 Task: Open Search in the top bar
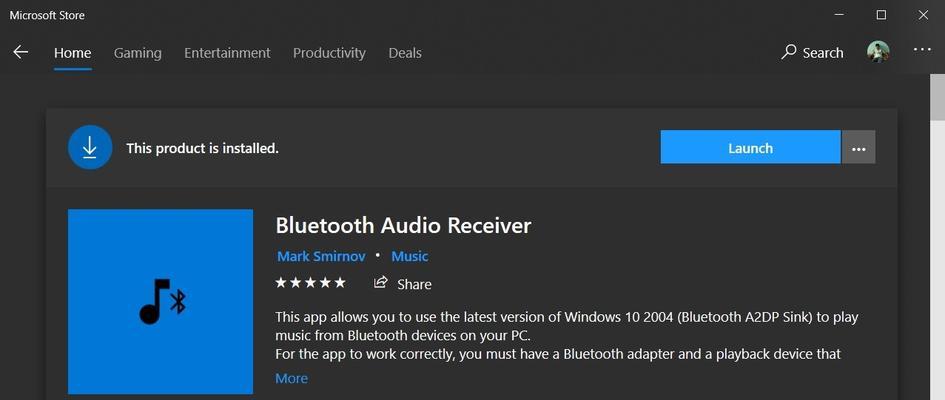(x=812, y=52)
